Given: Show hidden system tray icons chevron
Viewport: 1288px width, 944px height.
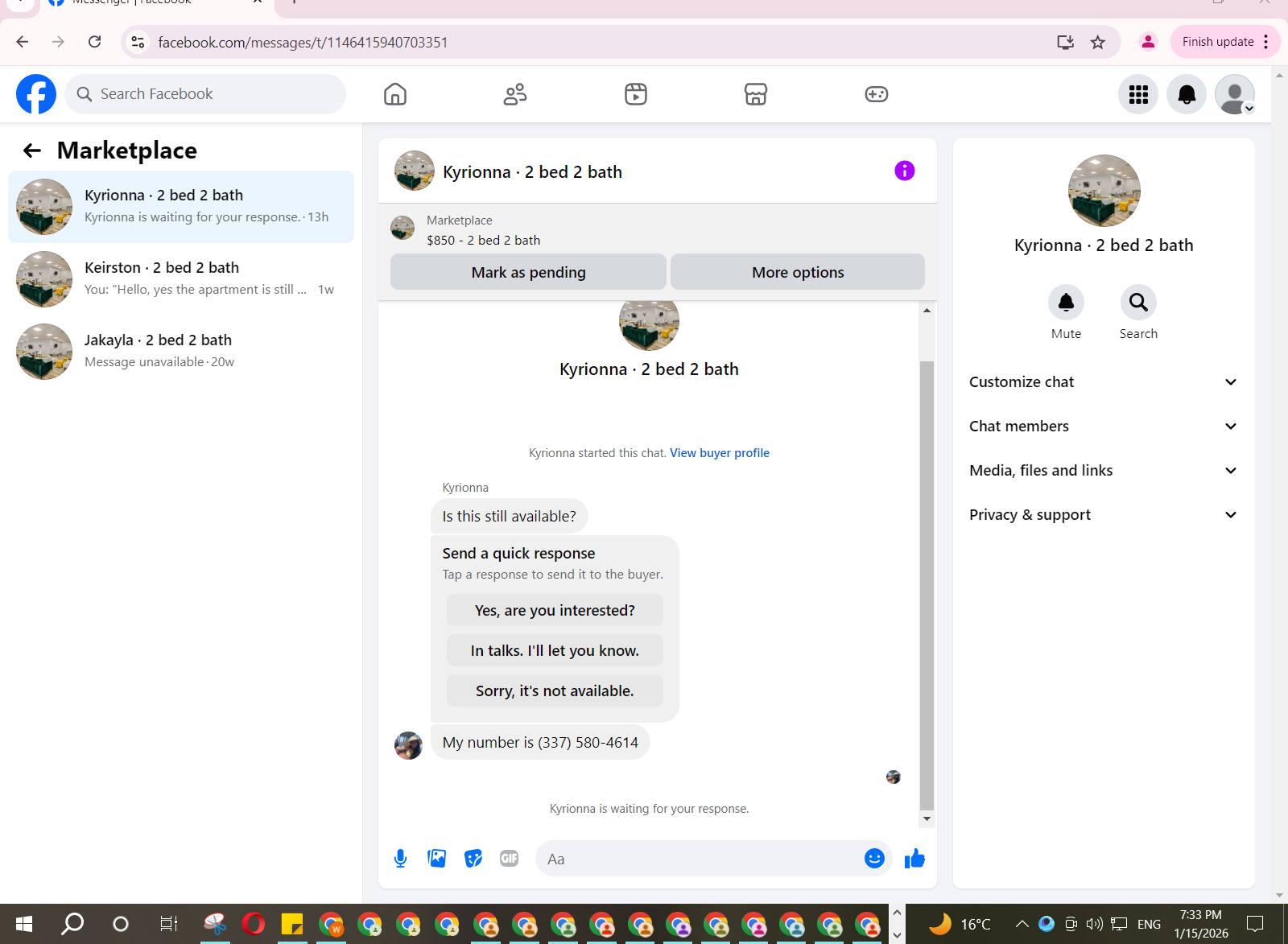Looking at the screenshot, I should [1022, 924].
